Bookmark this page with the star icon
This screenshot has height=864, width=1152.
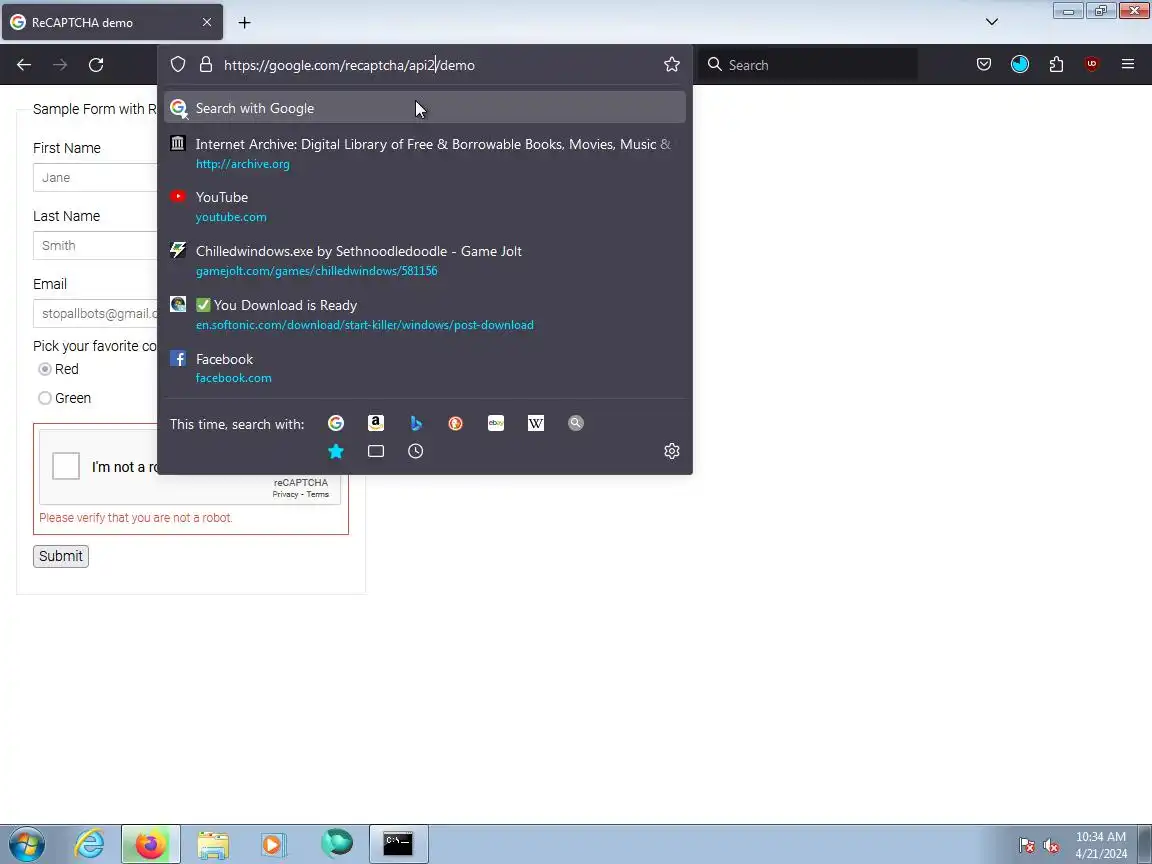(x=672, y=65)
